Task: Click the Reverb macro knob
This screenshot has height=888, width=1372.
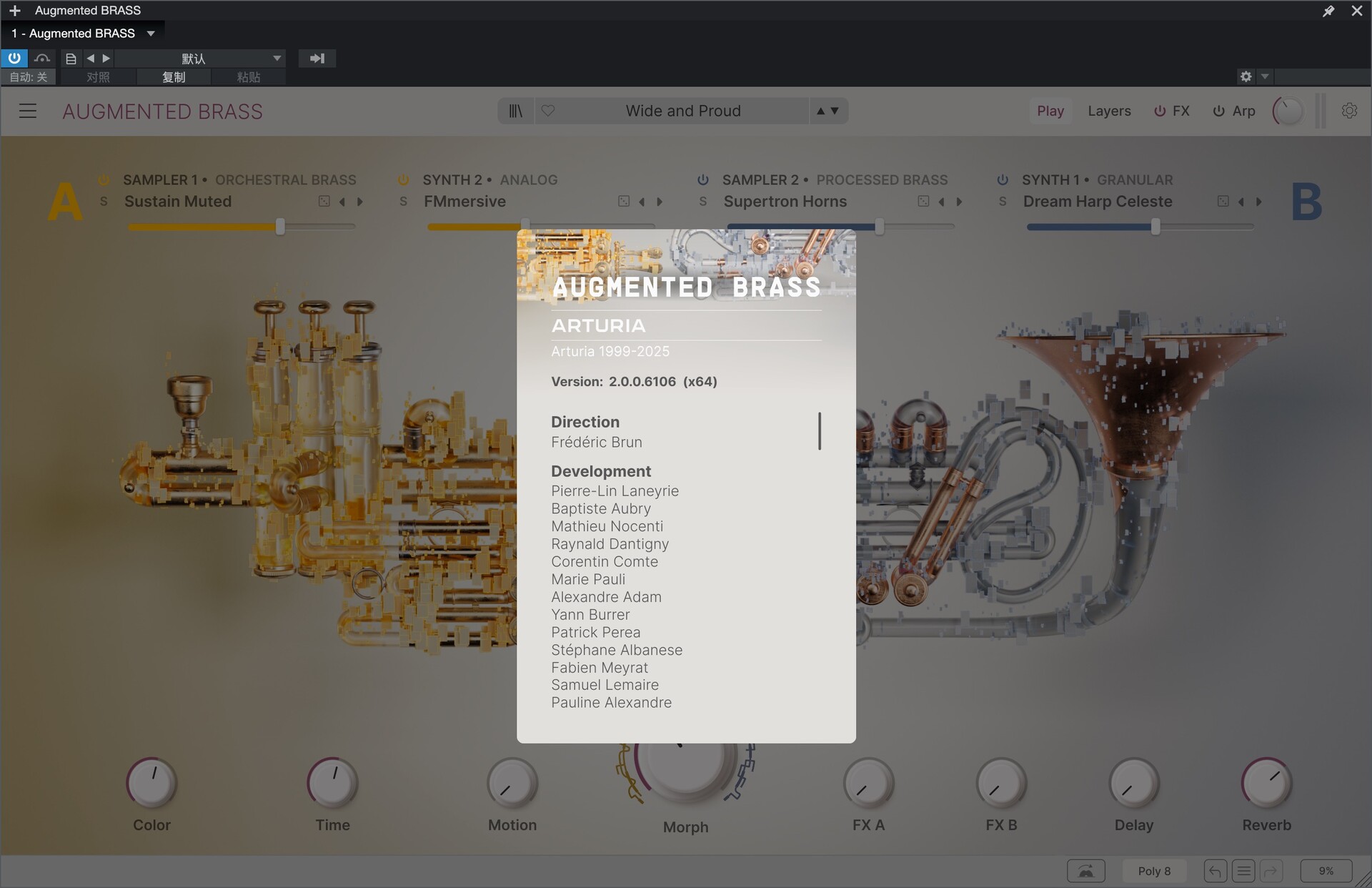Action: pos(1266,783)
